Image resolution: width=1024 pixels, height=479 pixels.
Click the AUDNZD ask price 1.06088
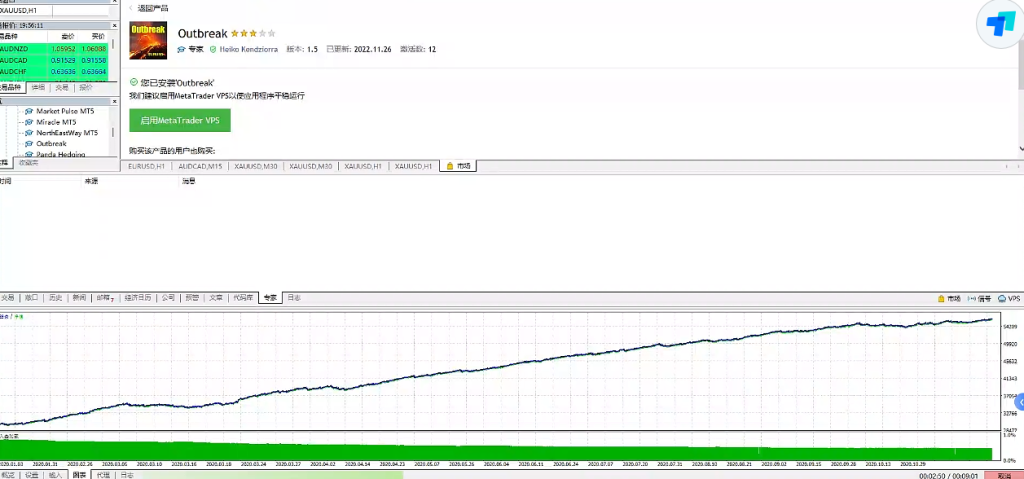pyautogui.click(x=93, y=48)
